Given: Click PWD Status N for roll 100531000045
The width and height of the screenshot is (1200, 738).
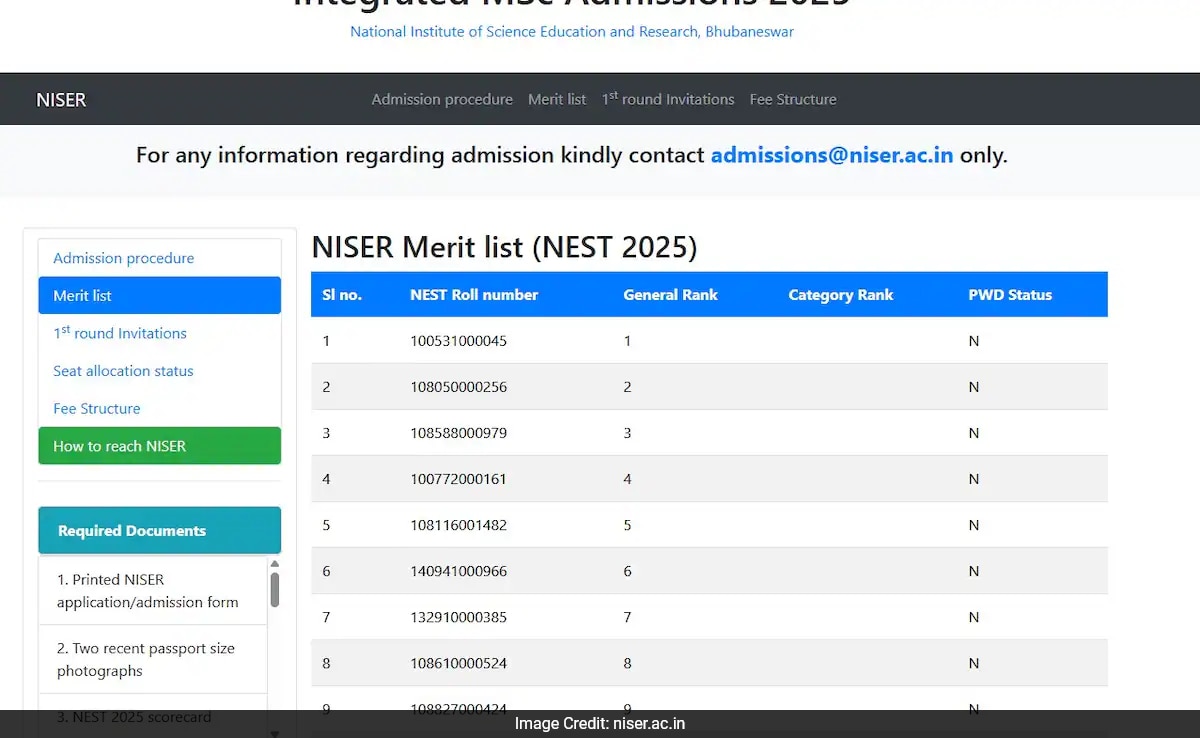Looking at the screenshot, I should 973,341.
